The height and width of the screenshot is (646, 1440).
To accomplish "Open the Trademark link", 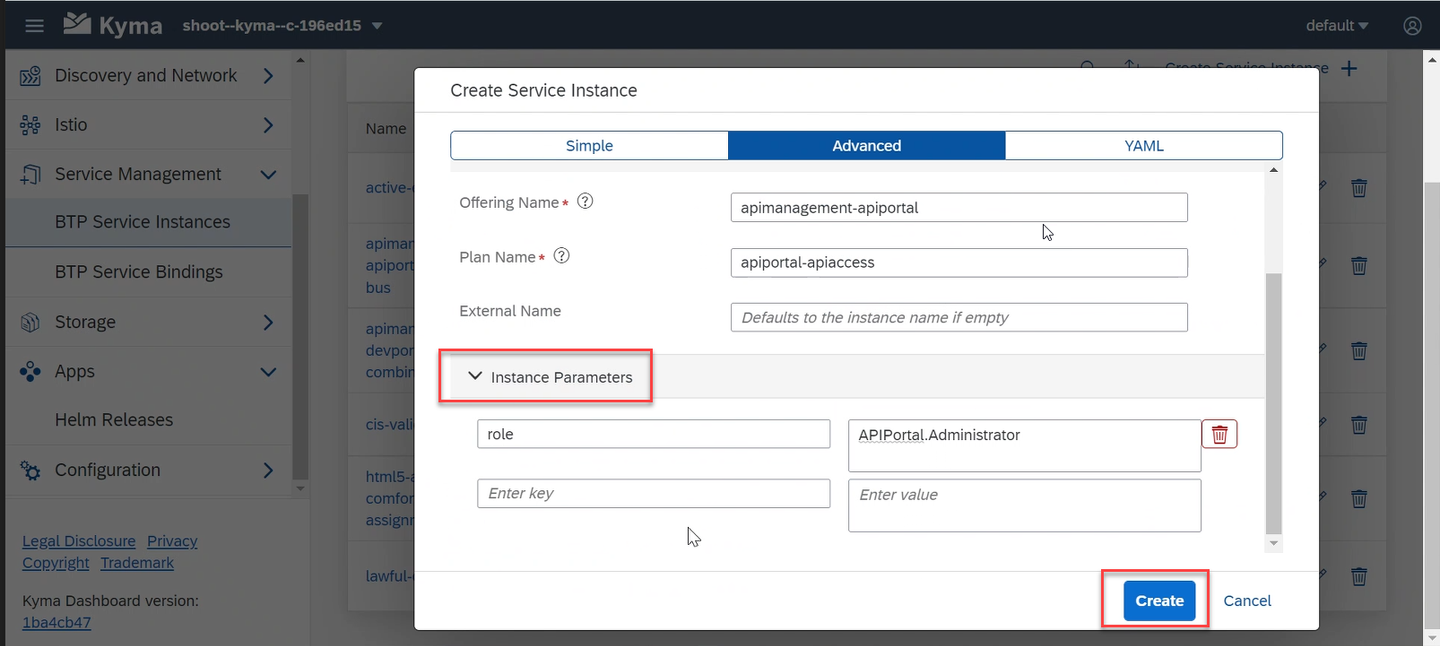I will point(137,563).
